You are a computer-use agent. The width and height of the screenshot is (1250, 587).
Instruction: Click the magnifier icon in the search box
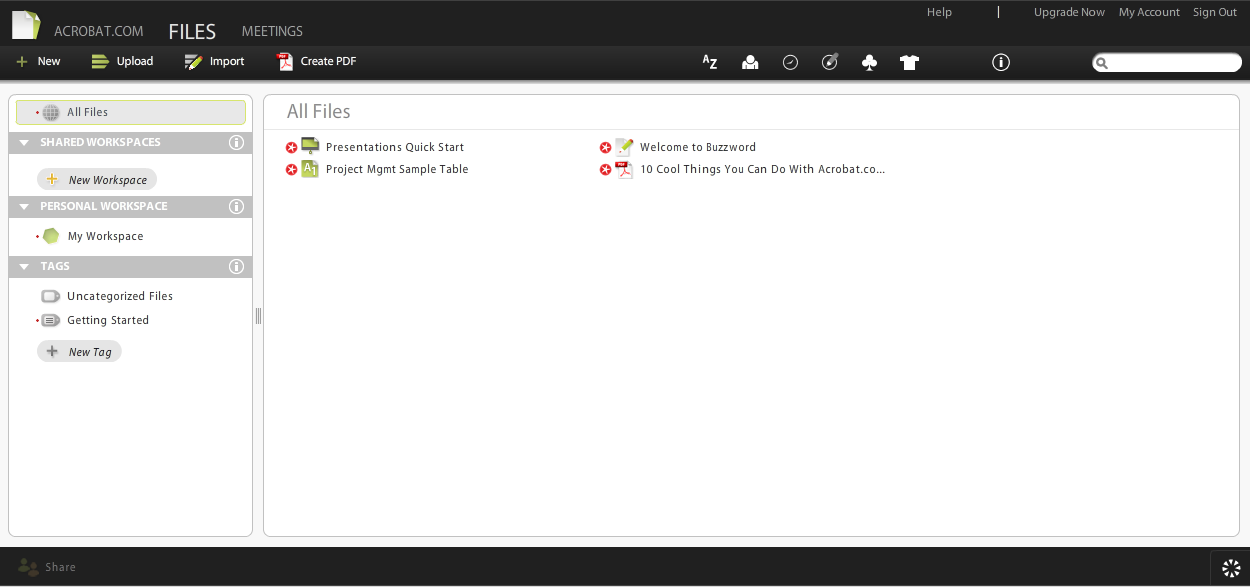tap(1102, 63)
